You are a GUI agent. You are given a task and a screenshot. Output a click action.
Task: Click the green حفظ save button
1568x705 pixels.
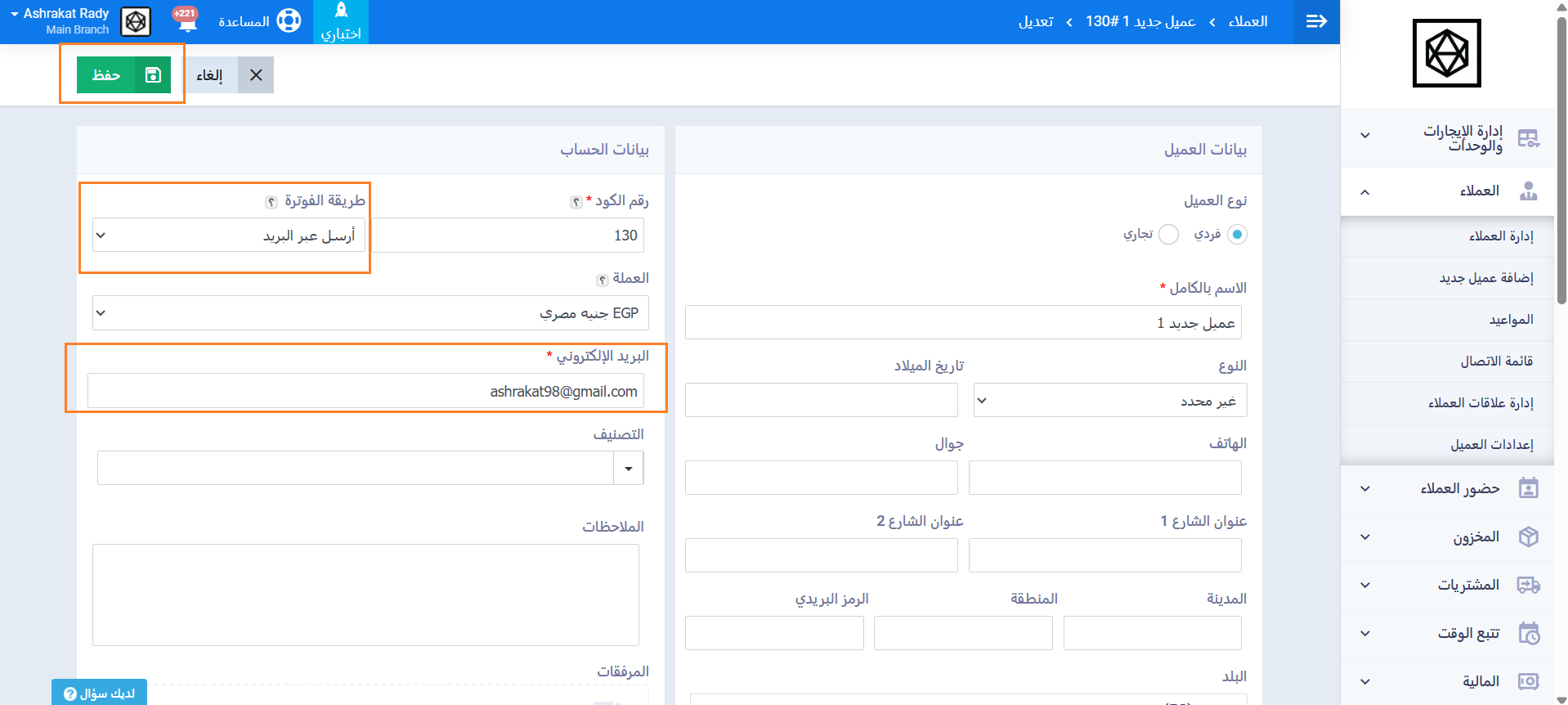(x=123, y=75)
